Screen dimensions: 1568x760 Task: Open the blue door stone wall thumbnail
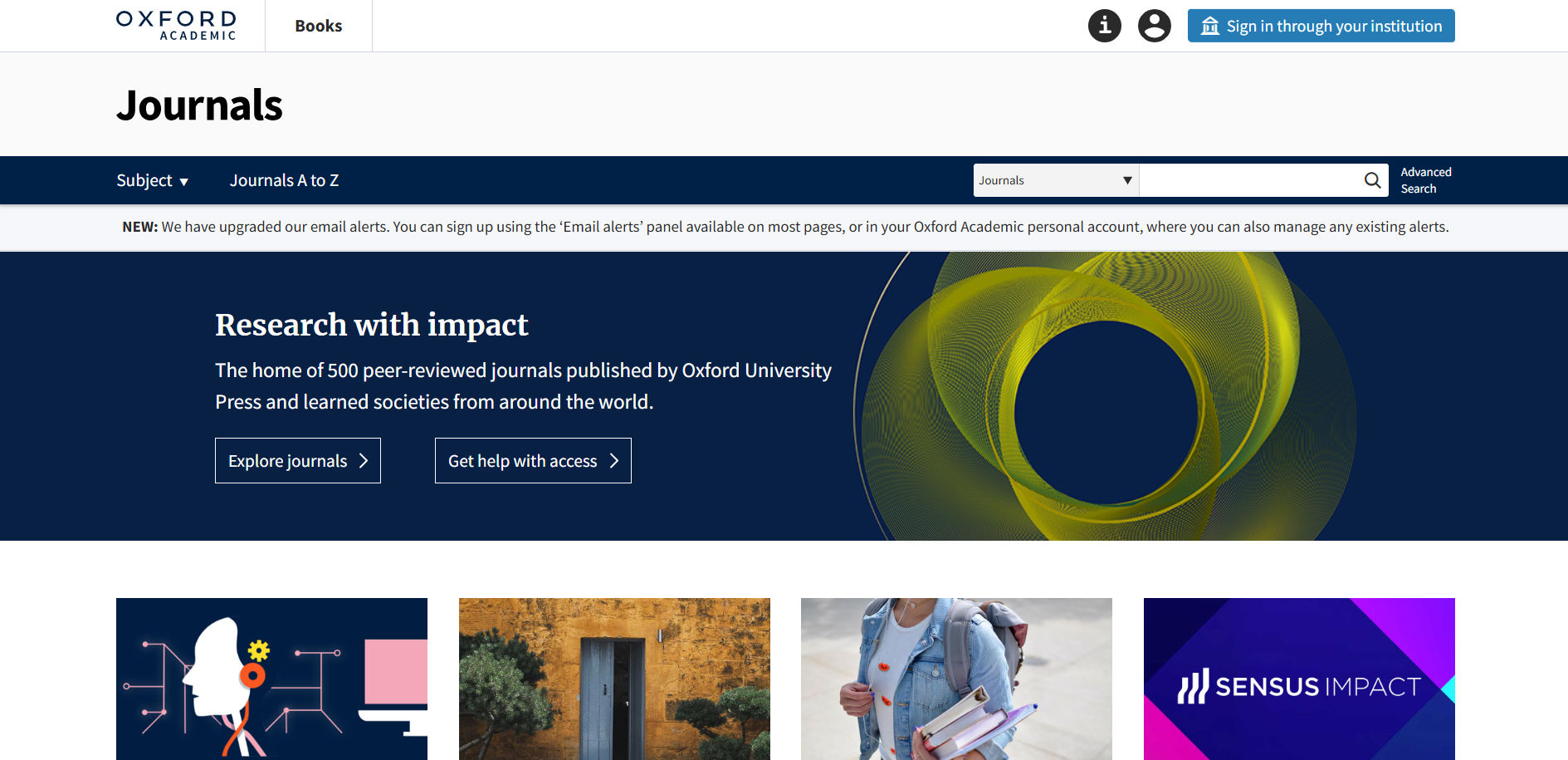click(x=614, y=679)
